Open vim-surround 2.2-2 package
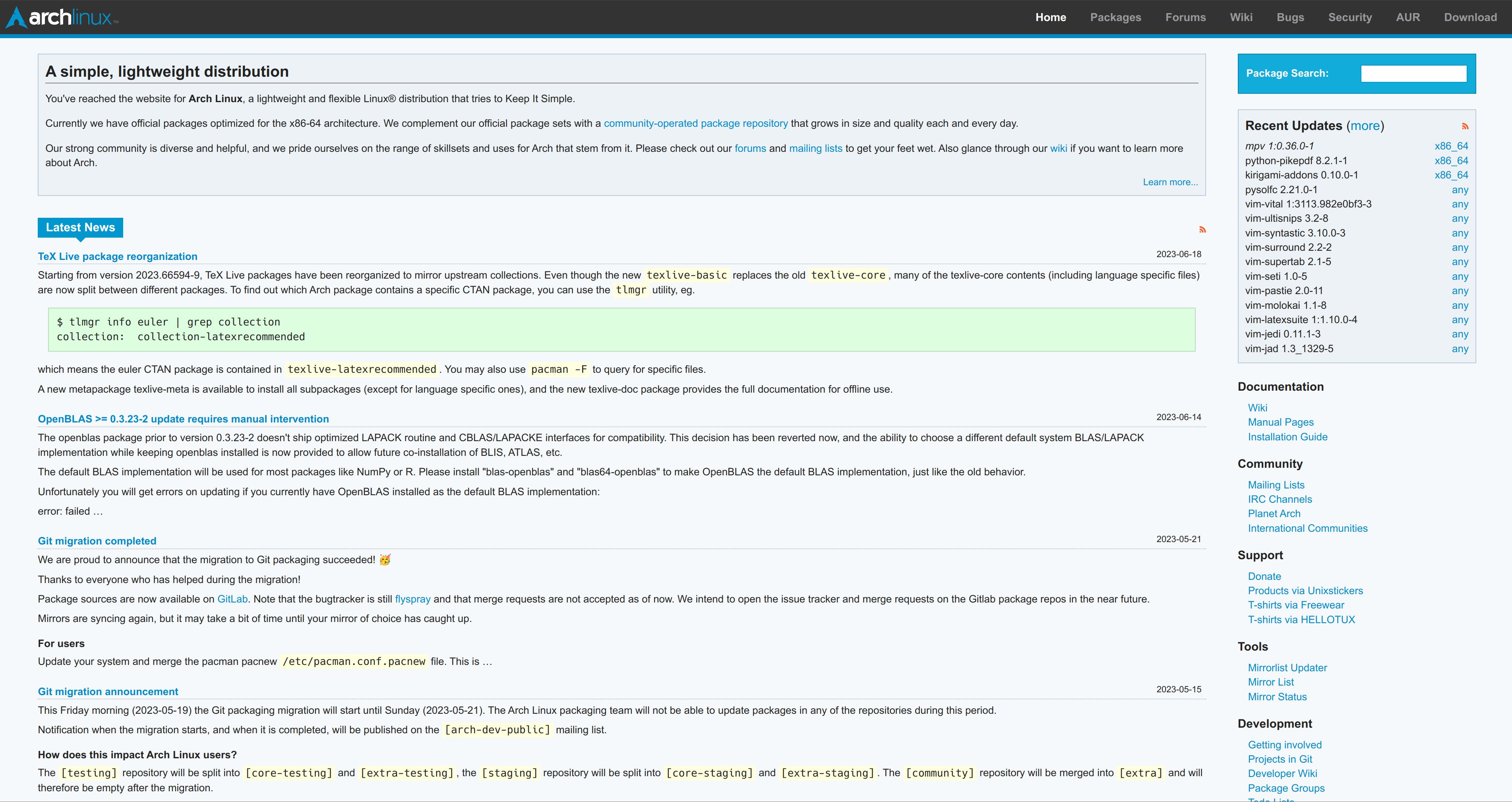 [1288, 247]
